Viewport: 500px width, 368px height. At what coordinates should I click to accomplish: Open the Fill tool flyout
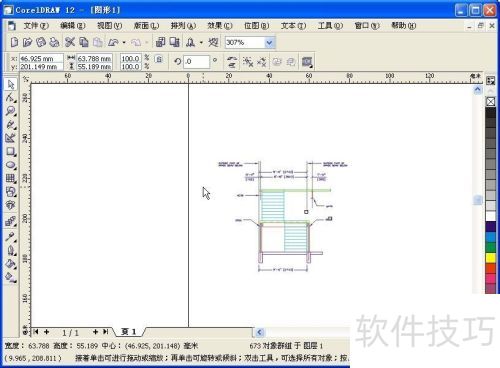pos(11,264)
